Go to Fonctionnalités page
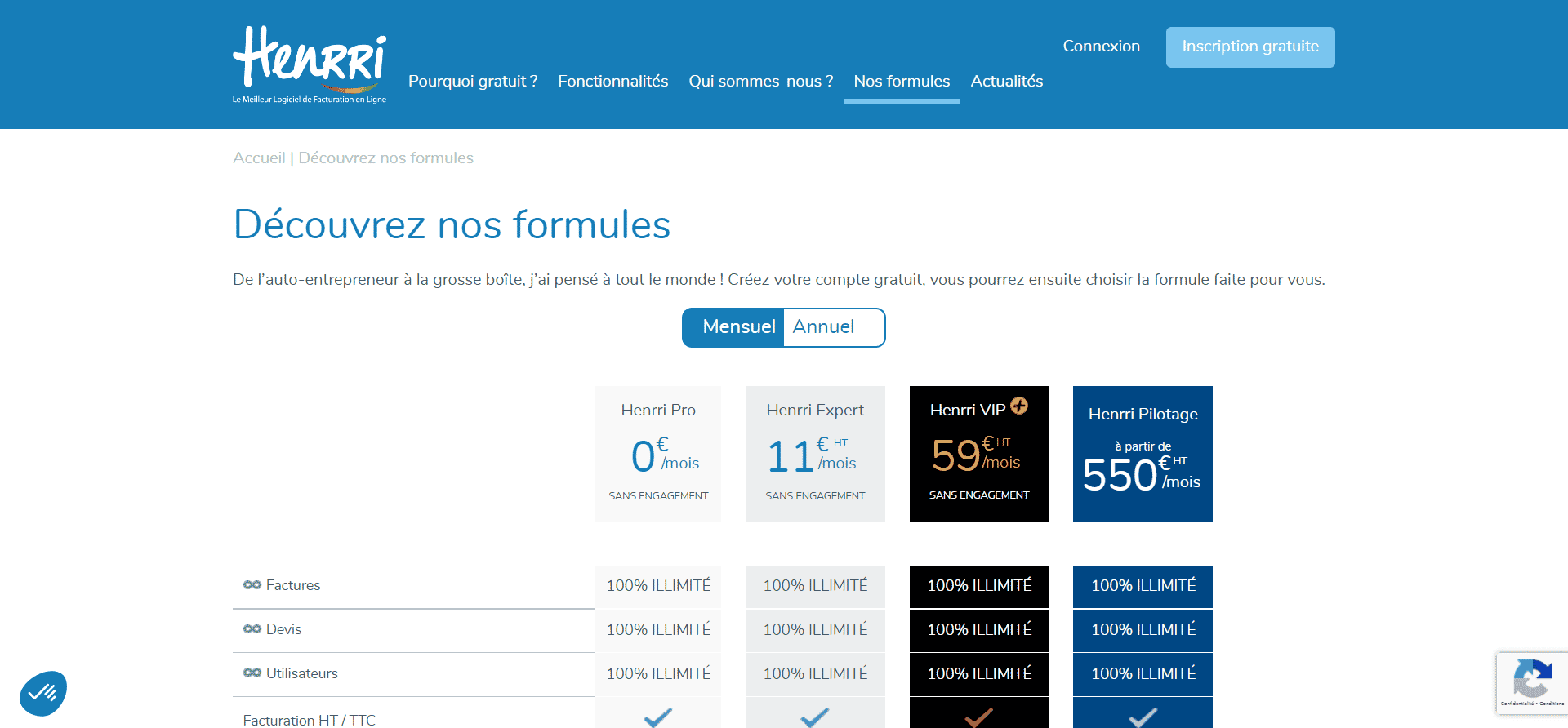Viewport: 1568px width, 728px height. 612,82
